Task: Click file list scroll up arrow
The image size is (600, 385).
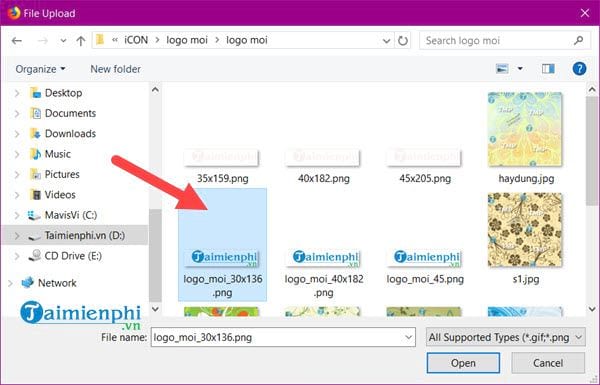Action: [x=592, y=90]
